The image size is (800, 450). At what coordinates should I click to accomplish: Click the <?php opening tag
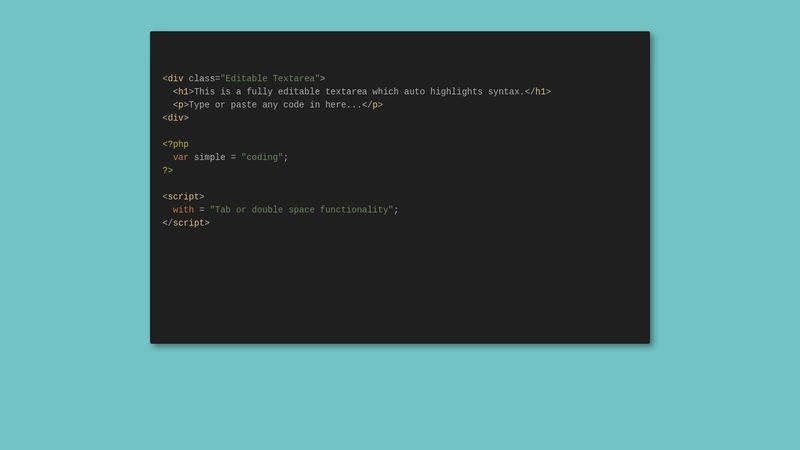pos(176,144)
